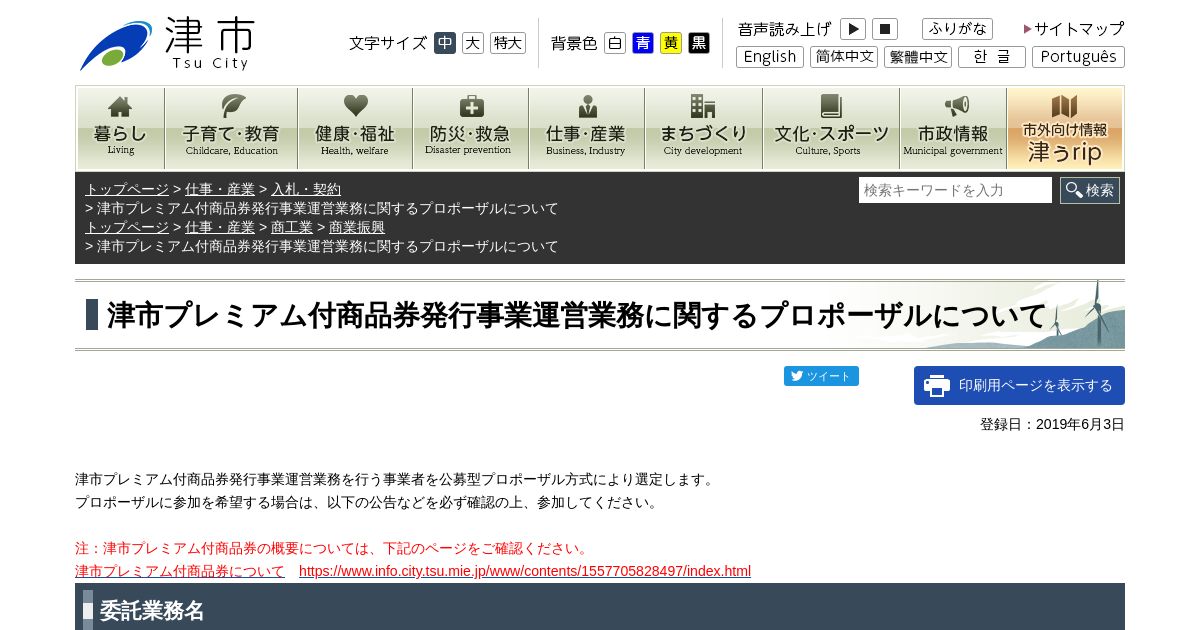Play the audio read-aloud
1200x630 pixels.
pyautogui.click(x=853, y=29)
